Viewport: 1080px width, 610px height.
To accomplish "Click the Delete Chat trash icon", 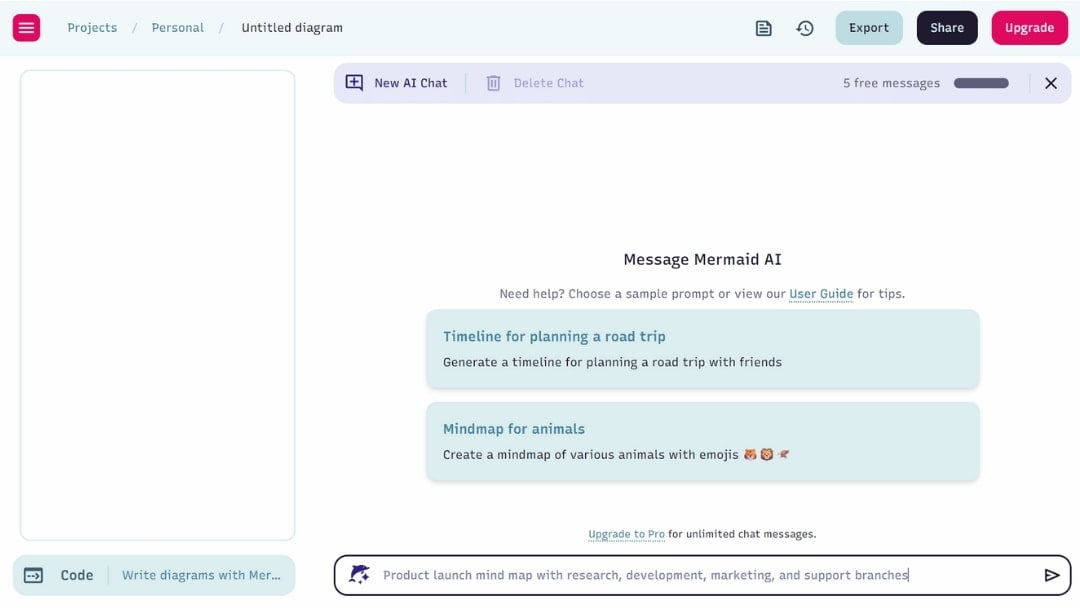I will click(493, 83).
